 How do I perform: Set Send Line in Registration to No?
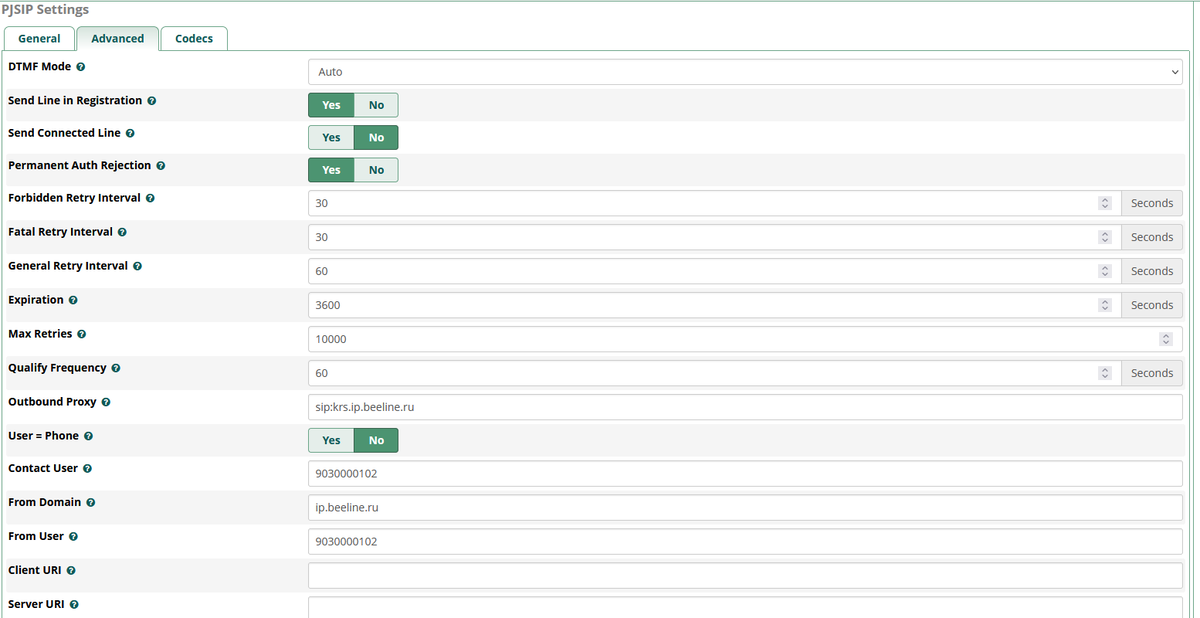[376, 104]
